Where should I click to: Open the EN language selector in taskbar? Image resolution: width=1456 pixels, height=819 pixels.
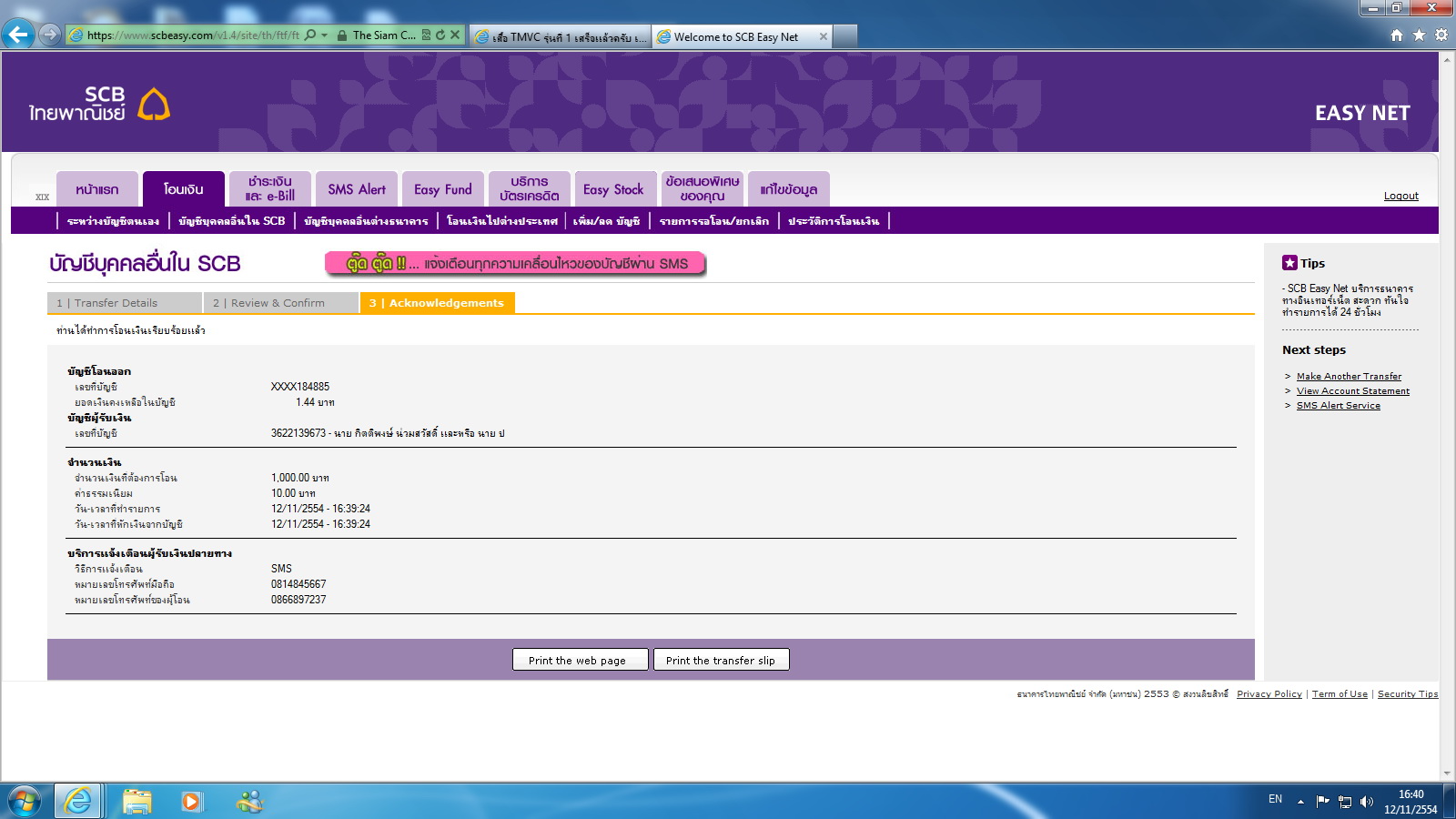coord(1275,799)
